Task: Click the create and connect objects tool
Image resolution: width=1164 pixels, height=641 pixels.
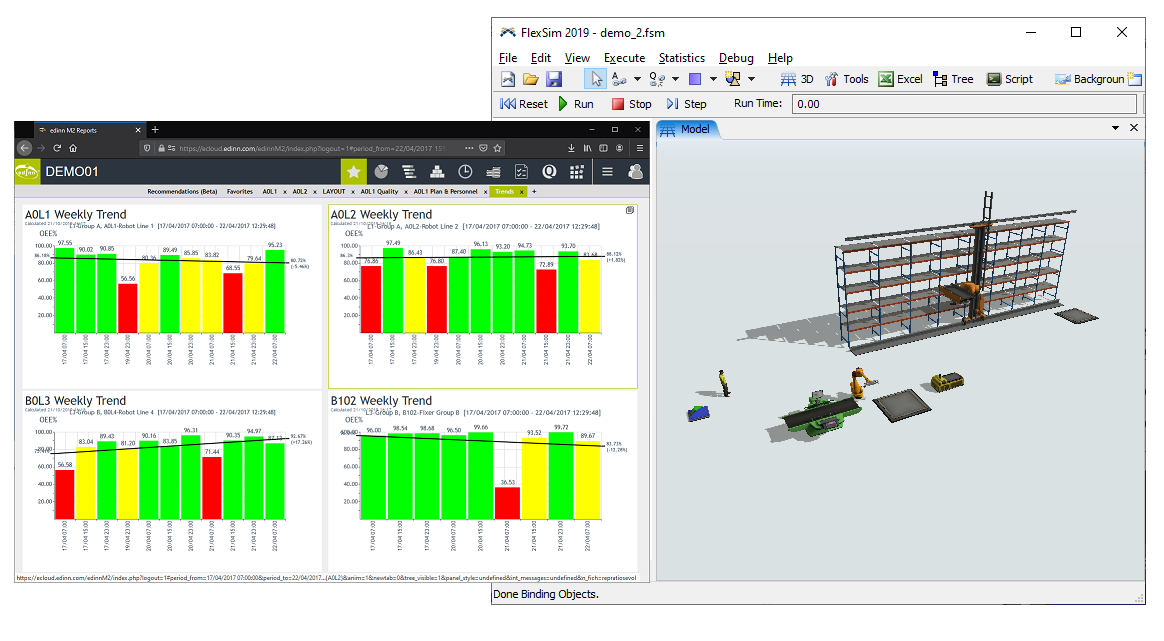Action: [x=733, y=79]
